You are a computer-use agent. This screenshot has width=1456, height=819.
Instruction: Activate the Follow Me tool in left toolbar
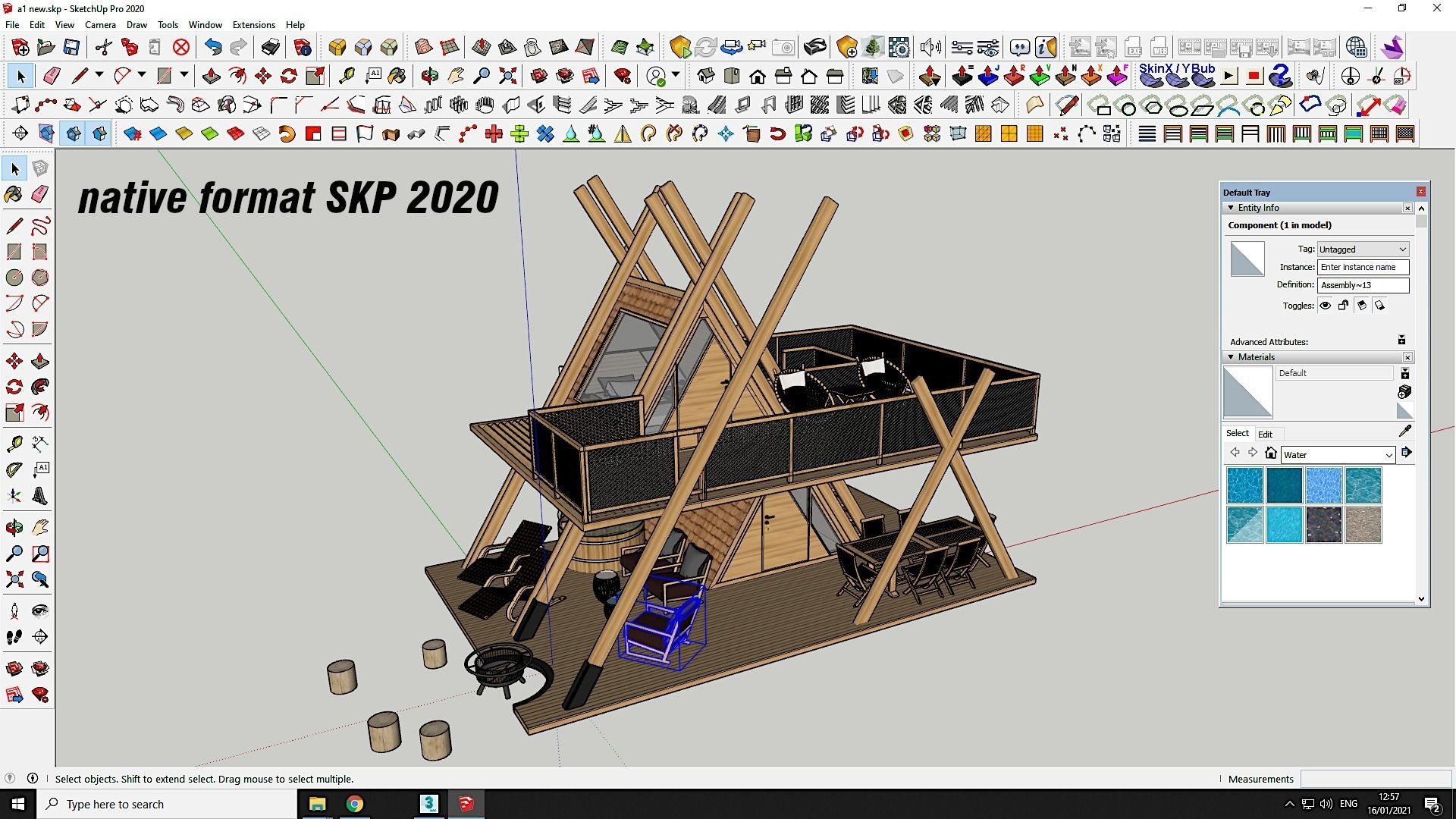point(40,387)
